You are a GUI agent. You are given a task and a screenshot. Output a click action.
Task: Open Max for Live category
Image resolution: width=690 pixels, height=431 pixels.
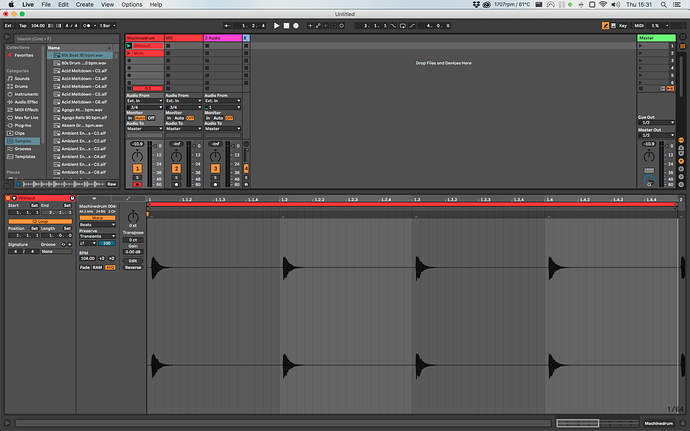pyautogui.click(x=26, y=118)
